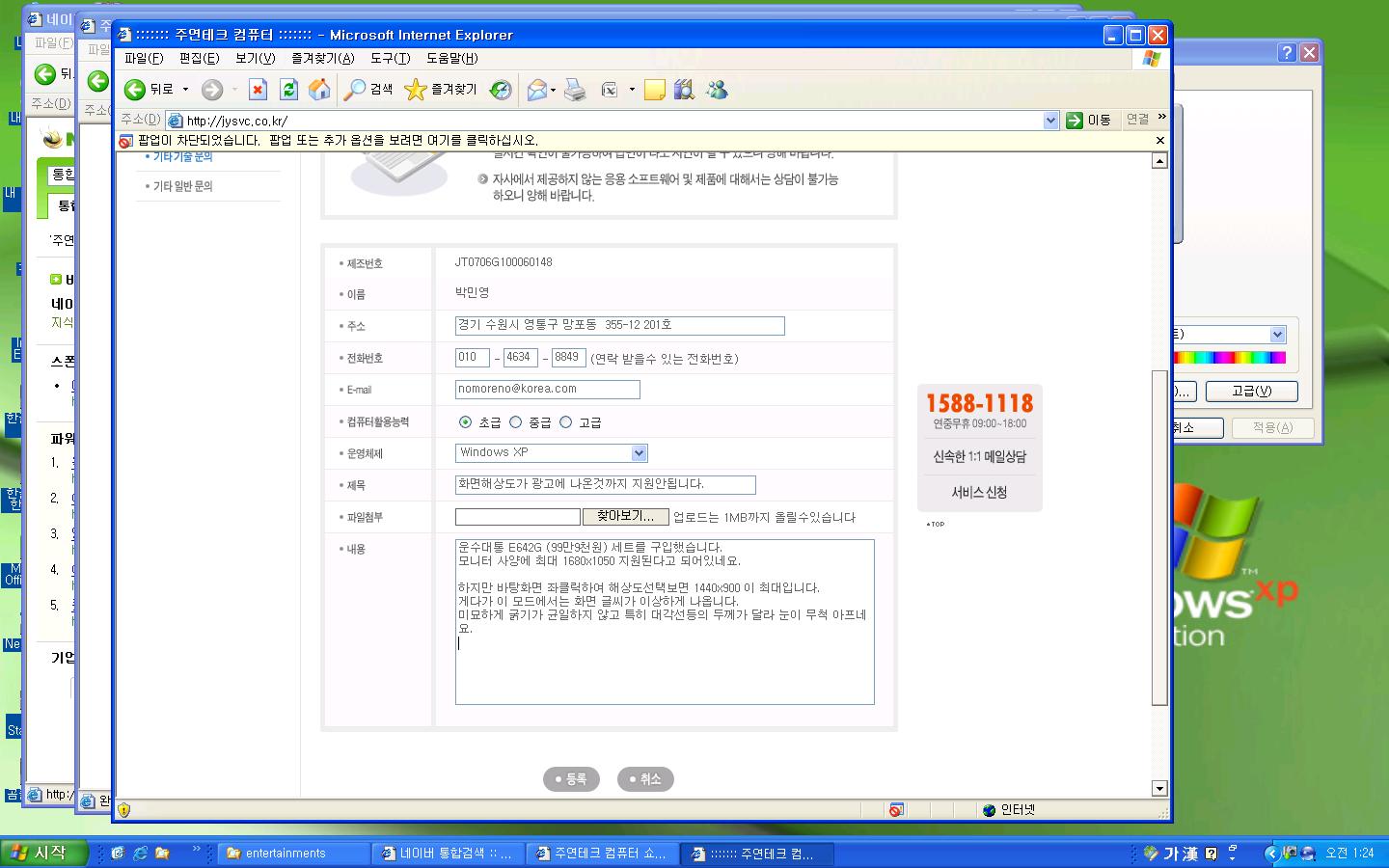Open the Mail envelope icon
The image size is (1389, 868).
click(x=537, y=90)
